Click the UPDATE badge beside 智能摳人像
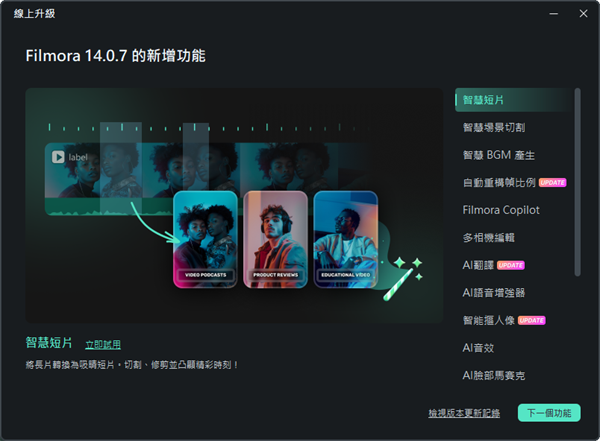The image size is (600, 441). (532, 320)
